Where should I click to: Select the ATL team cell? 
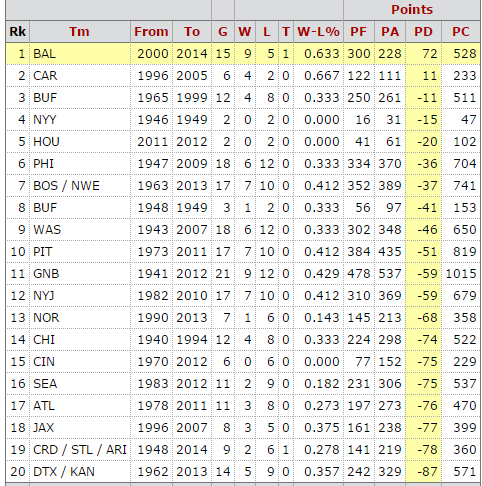(x=80, y=406)
